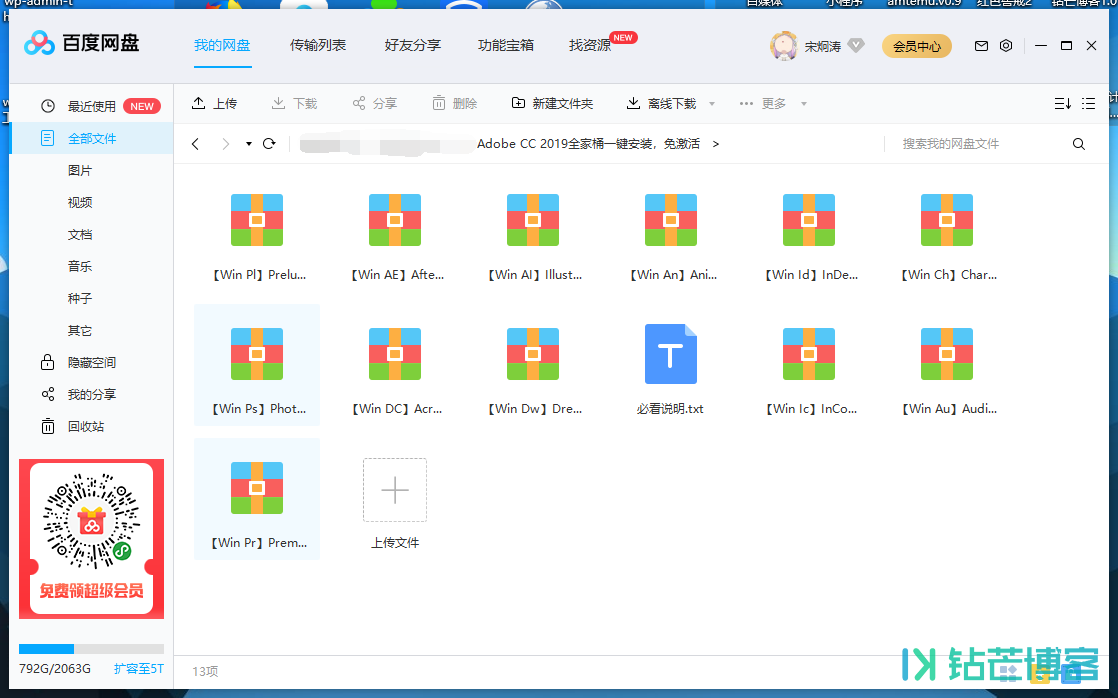The height and width of the screenshot is (698, 1118).
Task: Click the 13项 item count text
Action: pyautogui.click(x=205, y=672)
